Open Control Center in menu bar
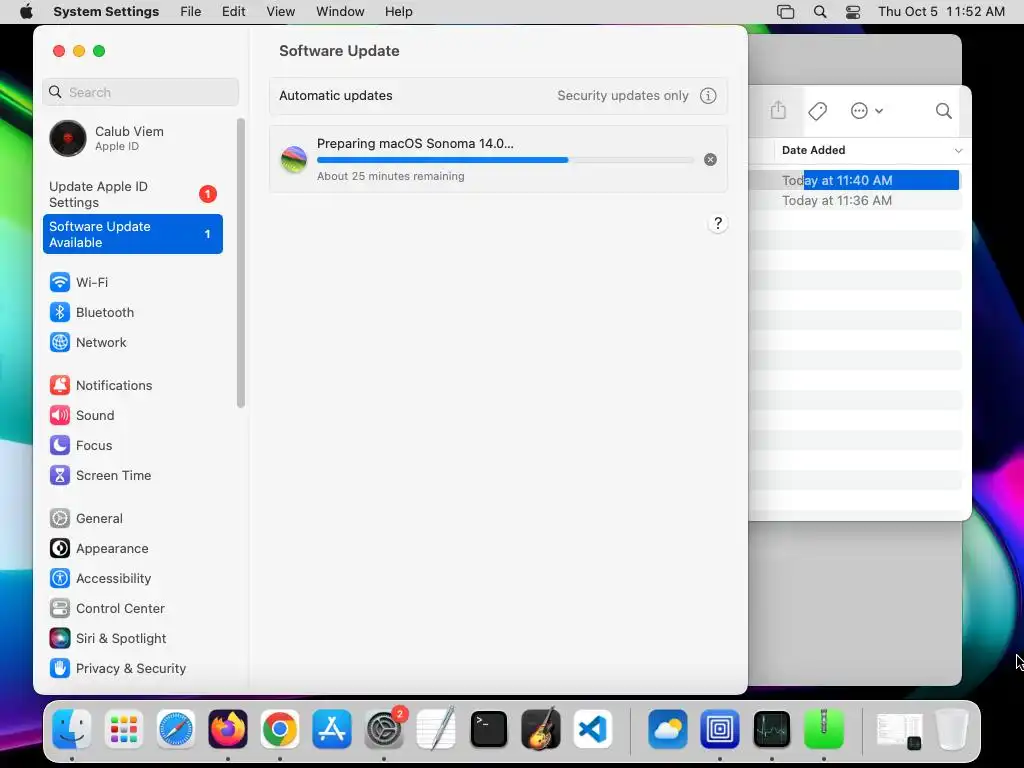The image size is (1024, 768). 853,12
